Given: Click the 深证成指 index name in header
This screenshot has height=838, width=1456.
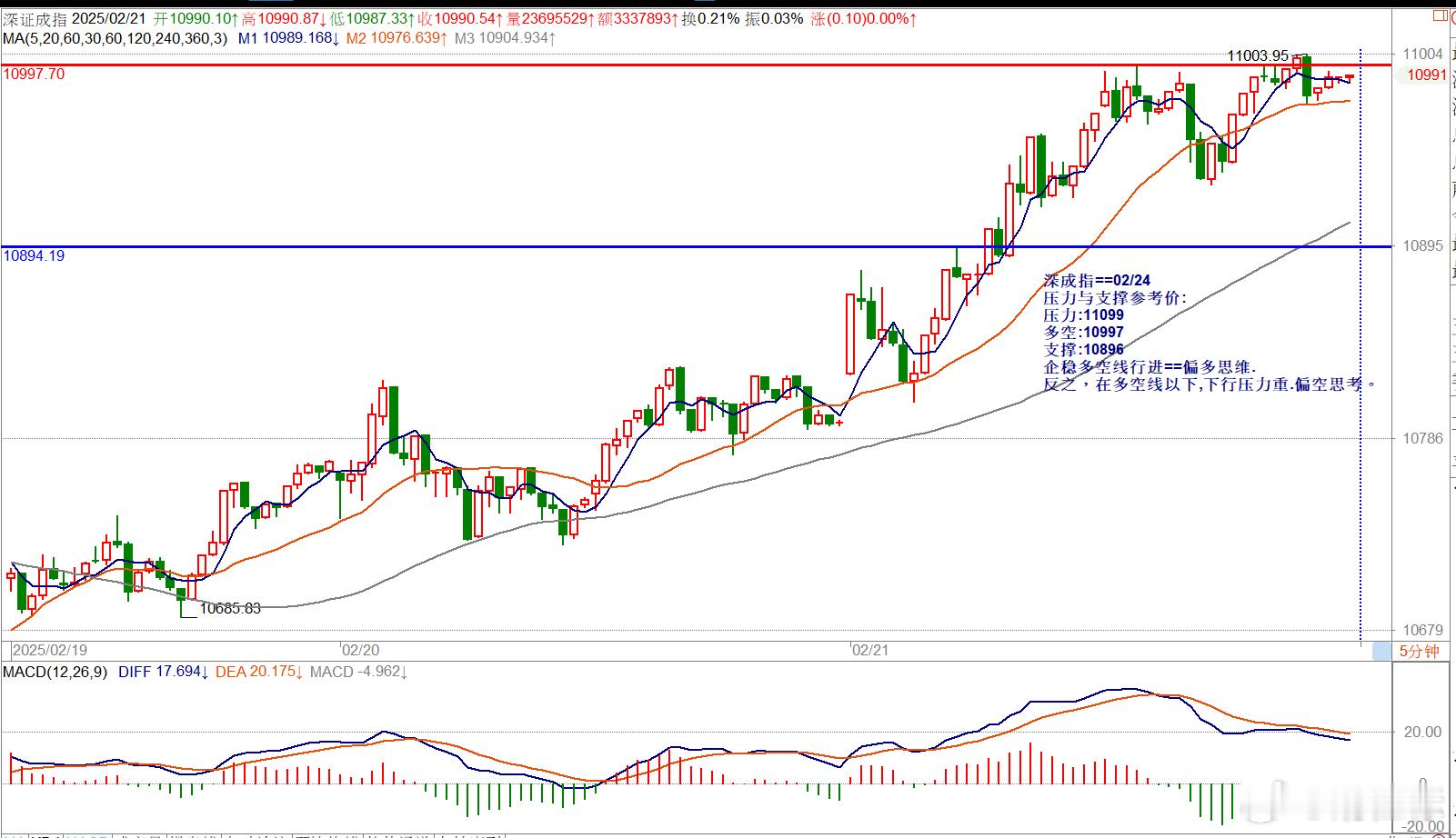Looking at the screenshot, I should click(34, 19).
